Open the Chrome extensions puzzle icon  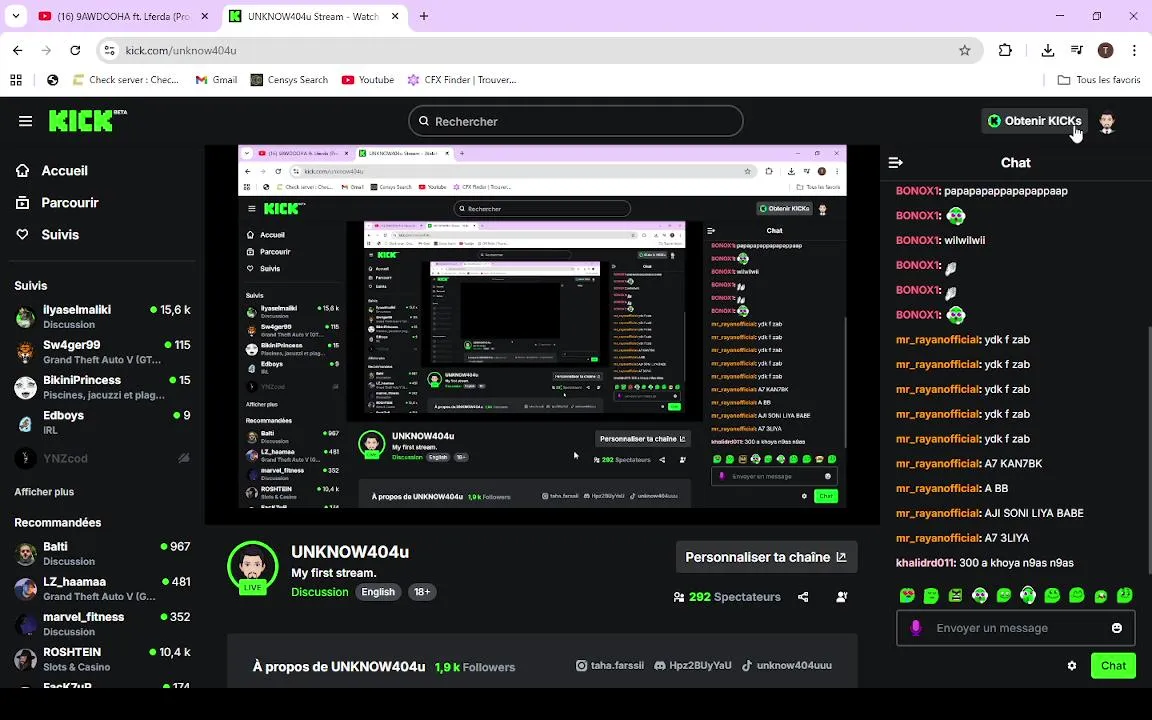tap(1005, 50)
